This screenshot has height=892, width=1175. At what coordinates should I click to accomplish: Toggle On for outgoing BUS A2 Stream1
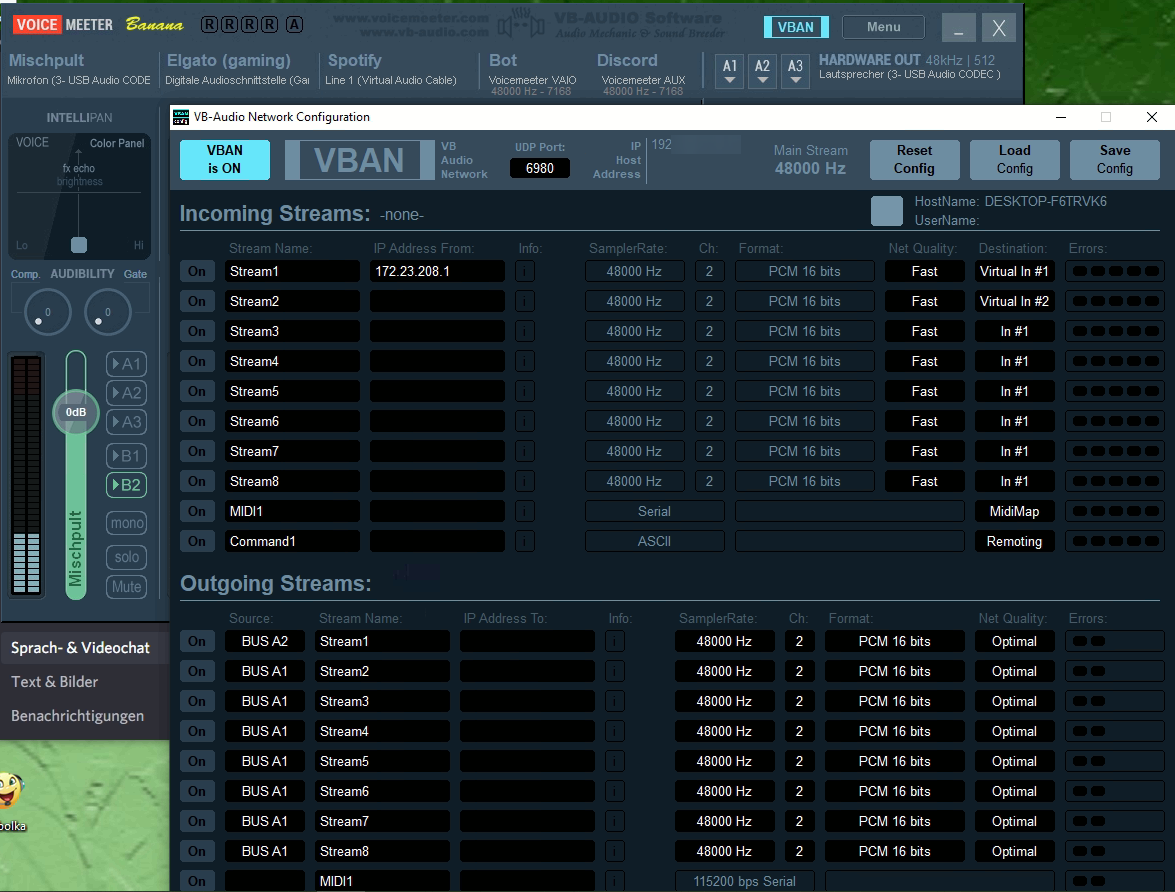click(x=197, y=642)
